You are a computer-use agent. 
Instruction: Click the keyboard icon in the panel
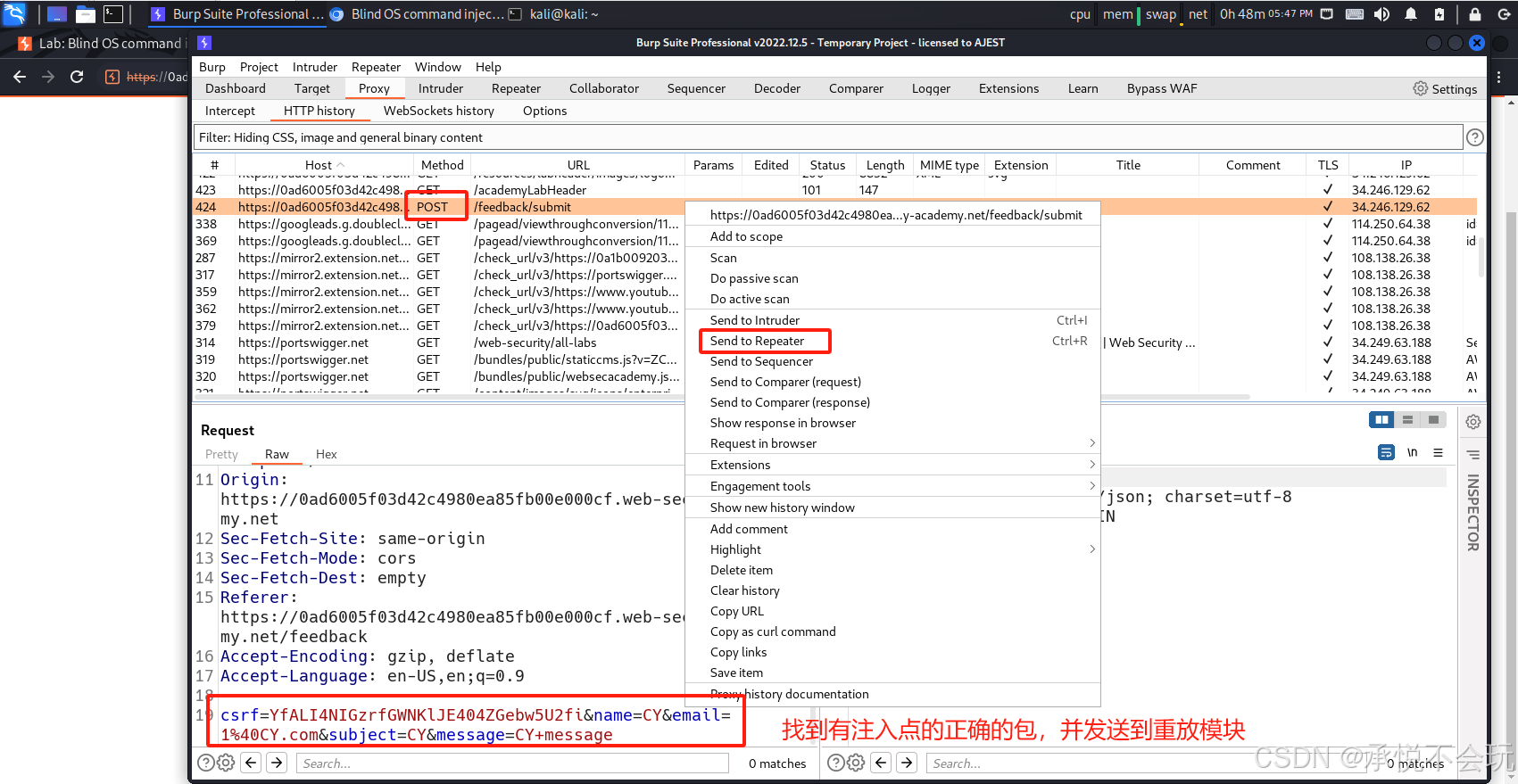coord(1354,14)
